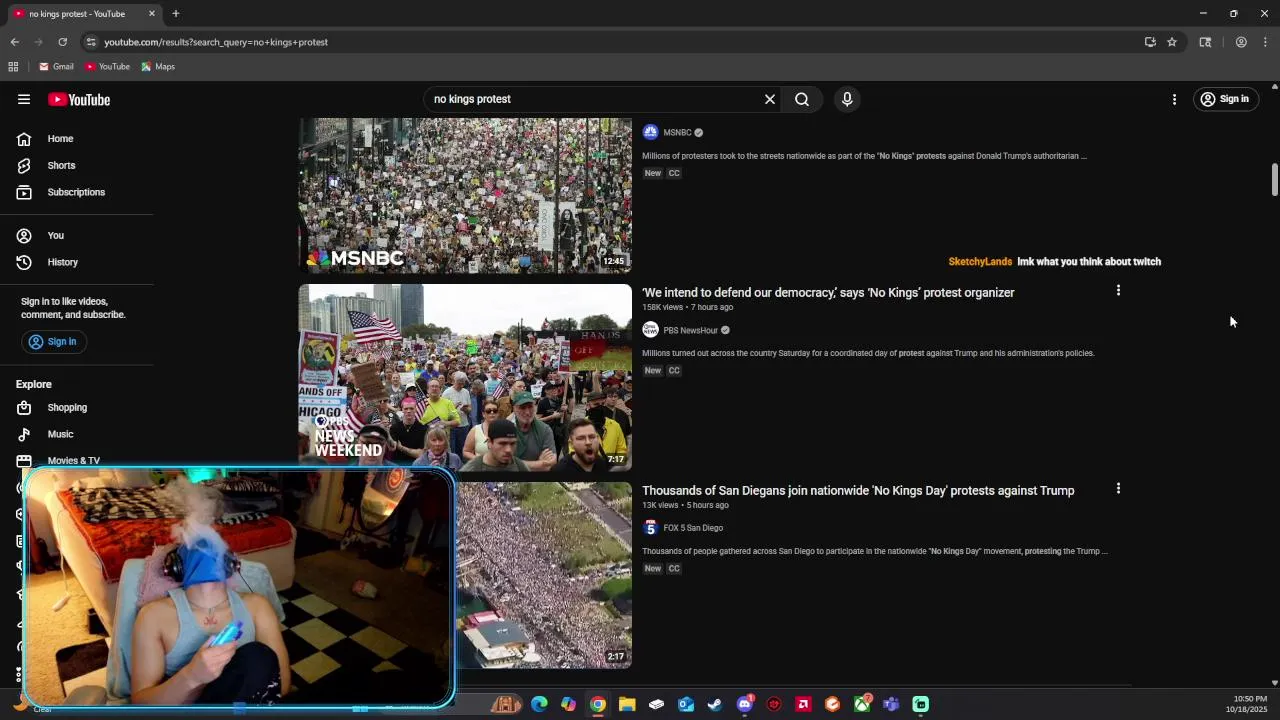This screenshot has height=720, width=1280.
Task: Click MSNBC channel avatar icon
Action: click(650, 133)
